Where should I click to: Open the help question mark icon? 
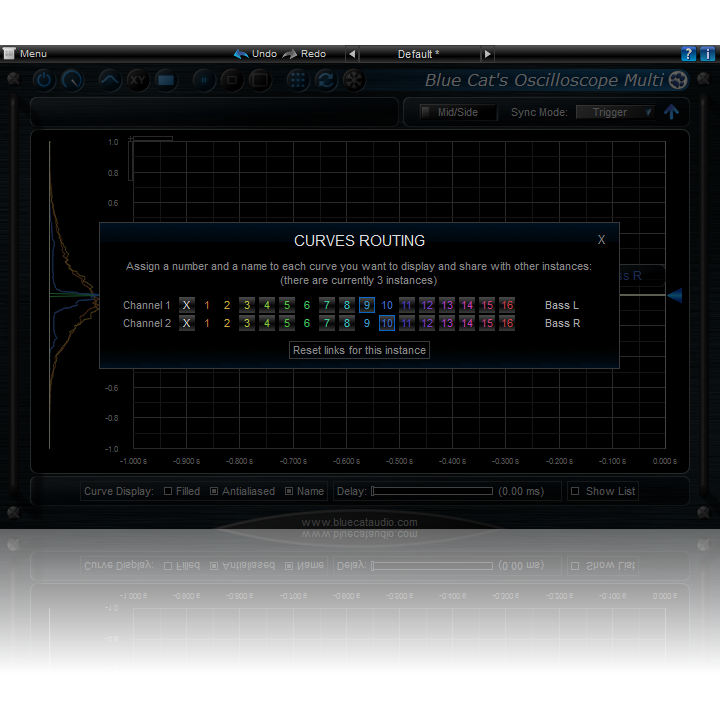point(688,54)
